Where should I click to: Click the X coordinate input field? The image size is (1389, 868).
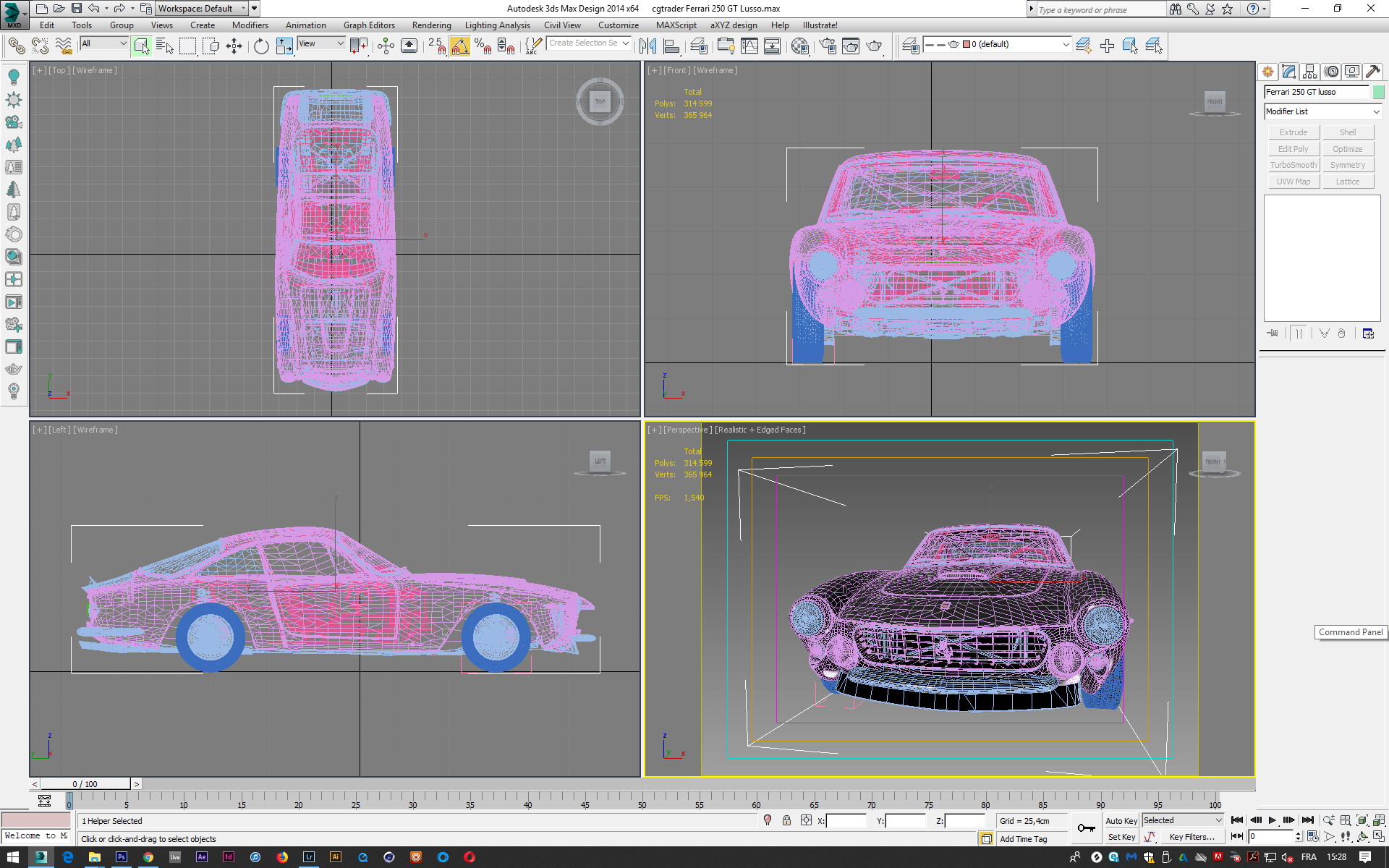click(846, 820)
